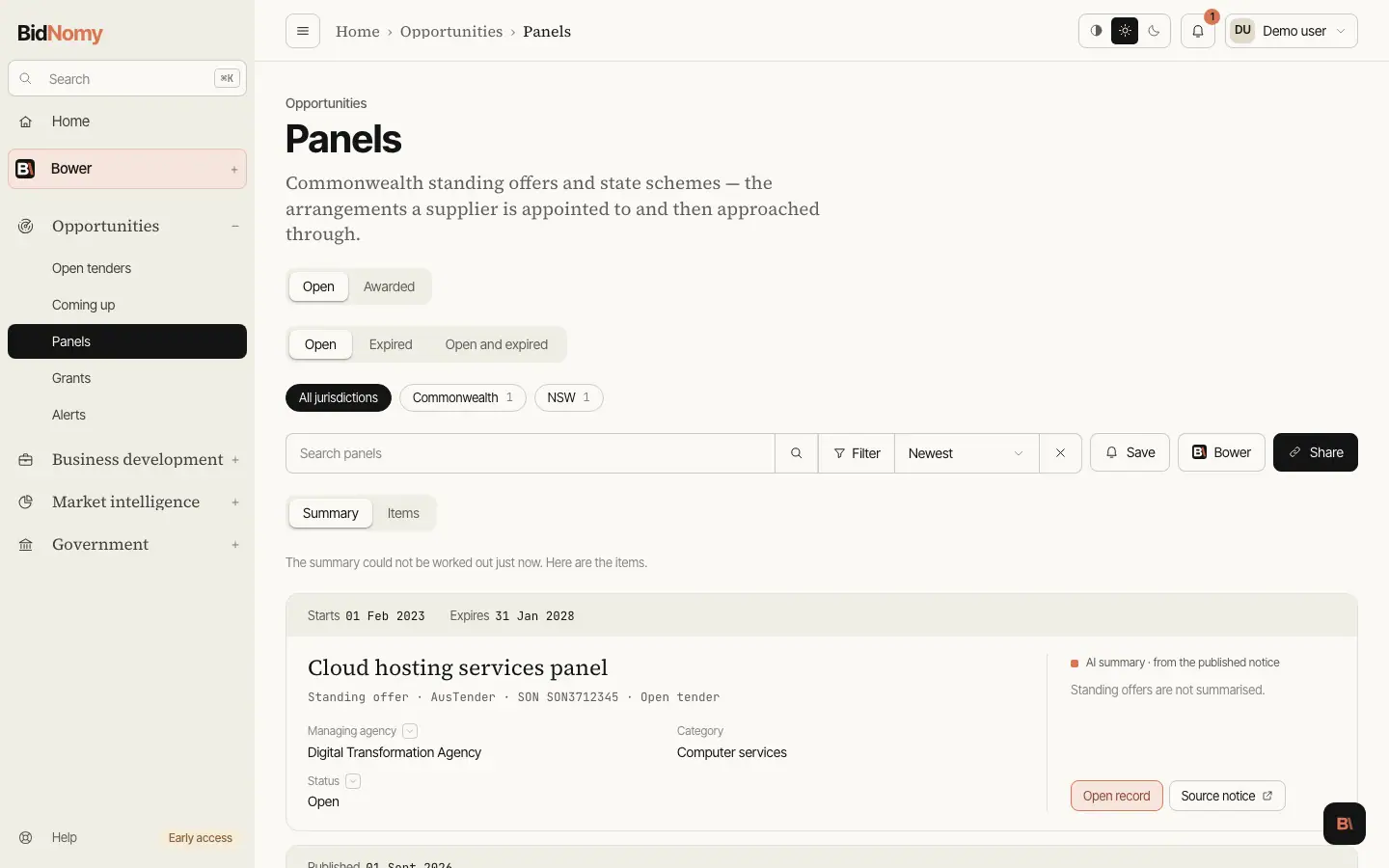Select the Open tab beside Expired
Viewport: 1389px width, 868px height.
pyautogui.click(x=320, y=344)
